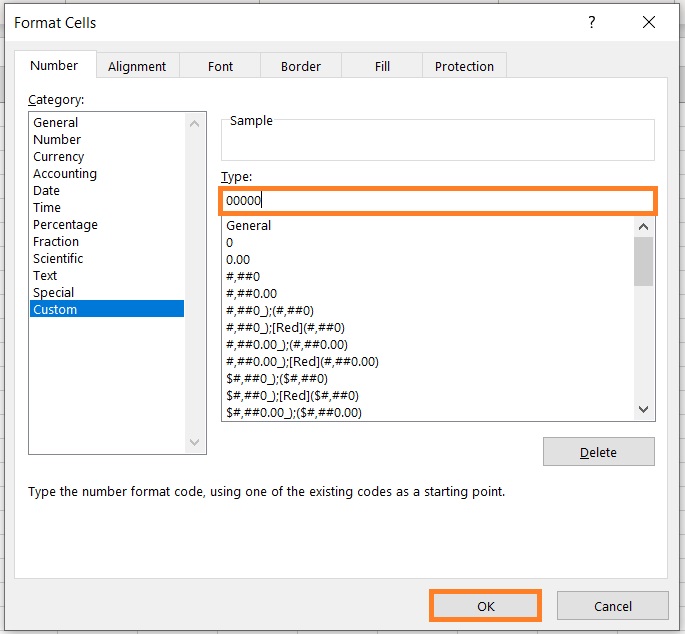This screenshot has width=685, height=634.
Task: Open the Font tab
Action: (220, 66)
